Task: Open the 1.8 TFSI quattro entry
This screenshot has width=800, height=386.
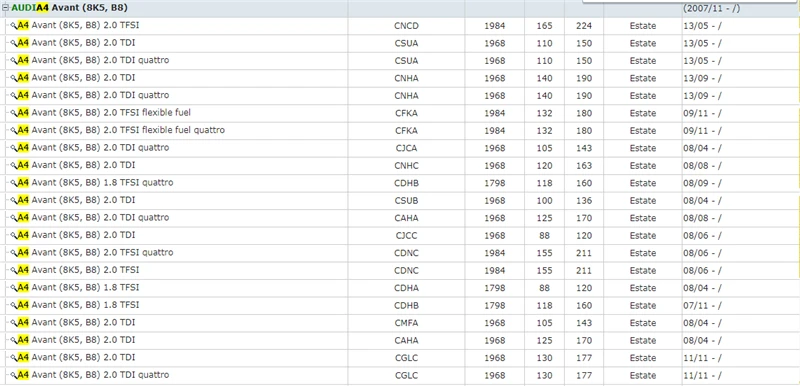Action: (x=95, y=183)
